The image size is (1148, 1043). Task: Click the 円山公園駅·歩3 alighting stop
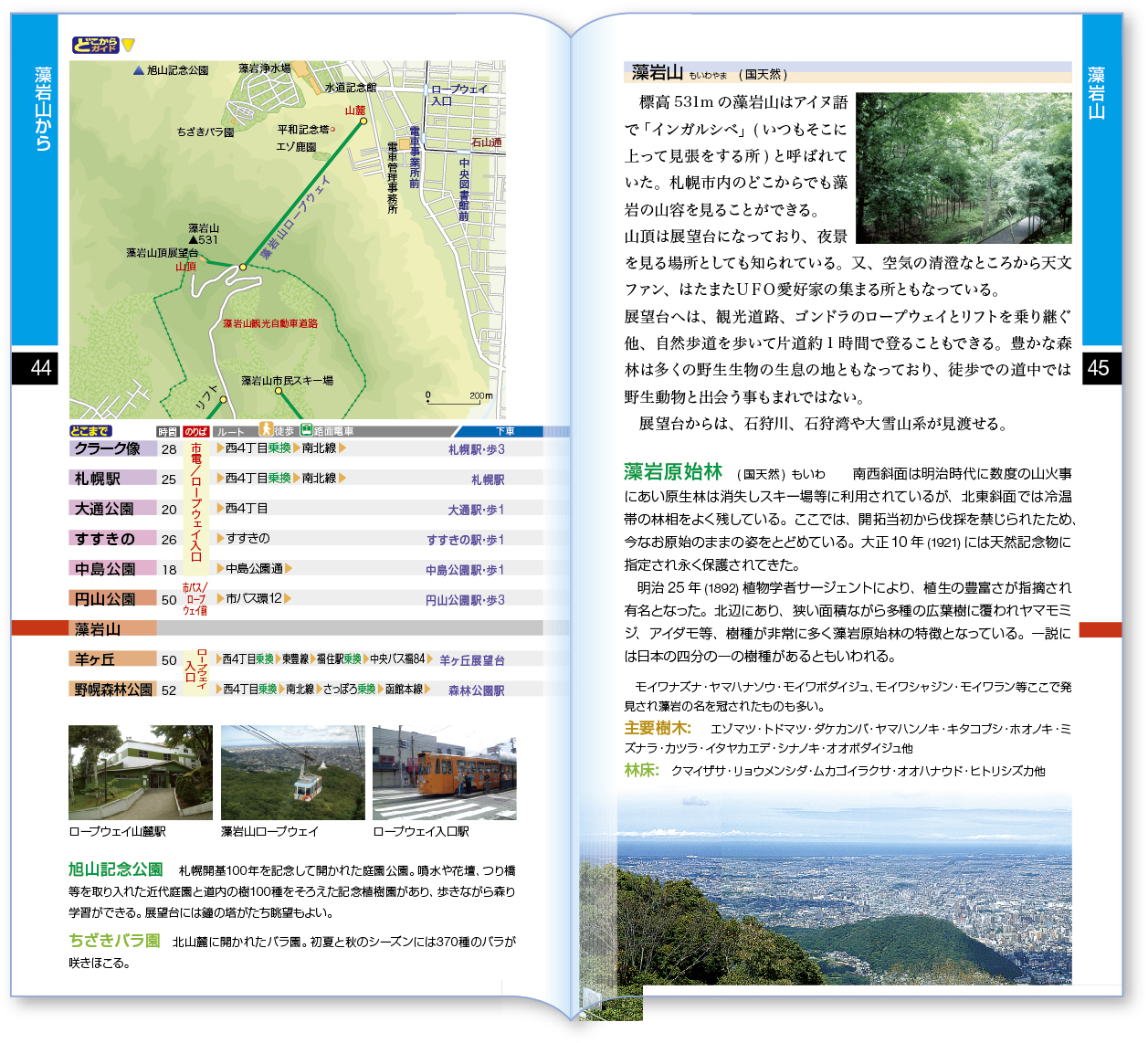point(465,600)
